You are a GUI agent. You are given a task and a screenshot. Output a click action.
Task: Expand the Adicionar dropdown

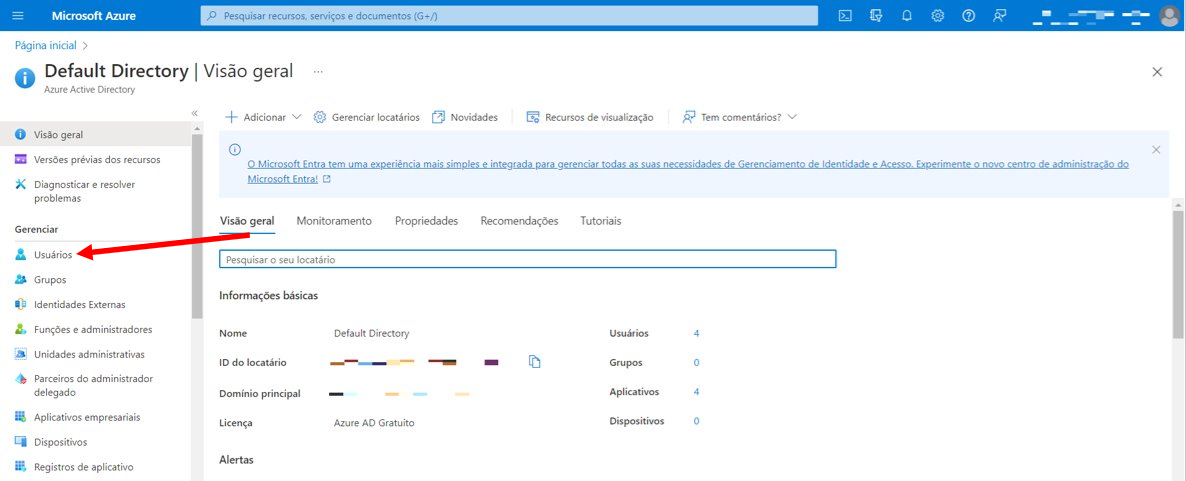pos(264,117)
